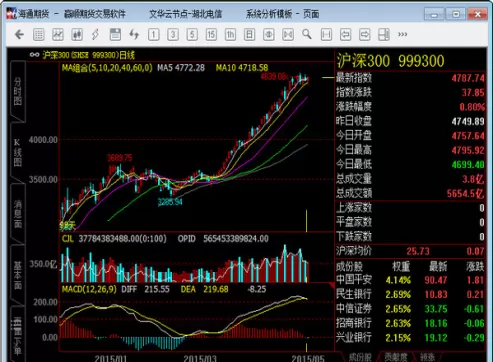This screenshot has height=362, width=493.
Task: Click the 今日最低 value 4699.40
Action: pos(468,165)
